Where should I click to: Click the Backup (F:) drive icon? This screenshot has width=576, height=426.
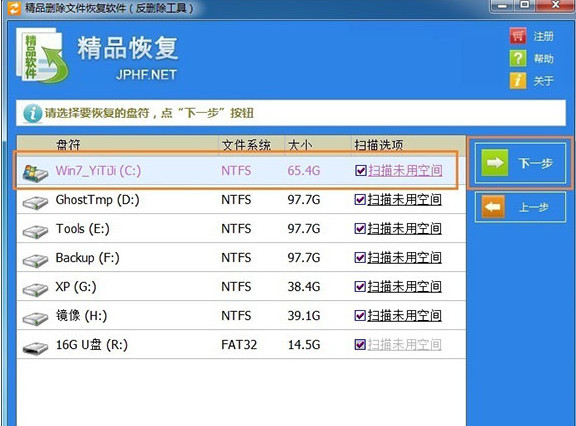click(x=35, y=260)
